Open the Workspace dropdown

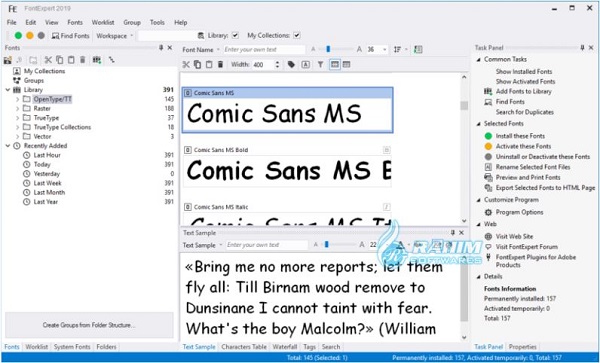(114, 36)
